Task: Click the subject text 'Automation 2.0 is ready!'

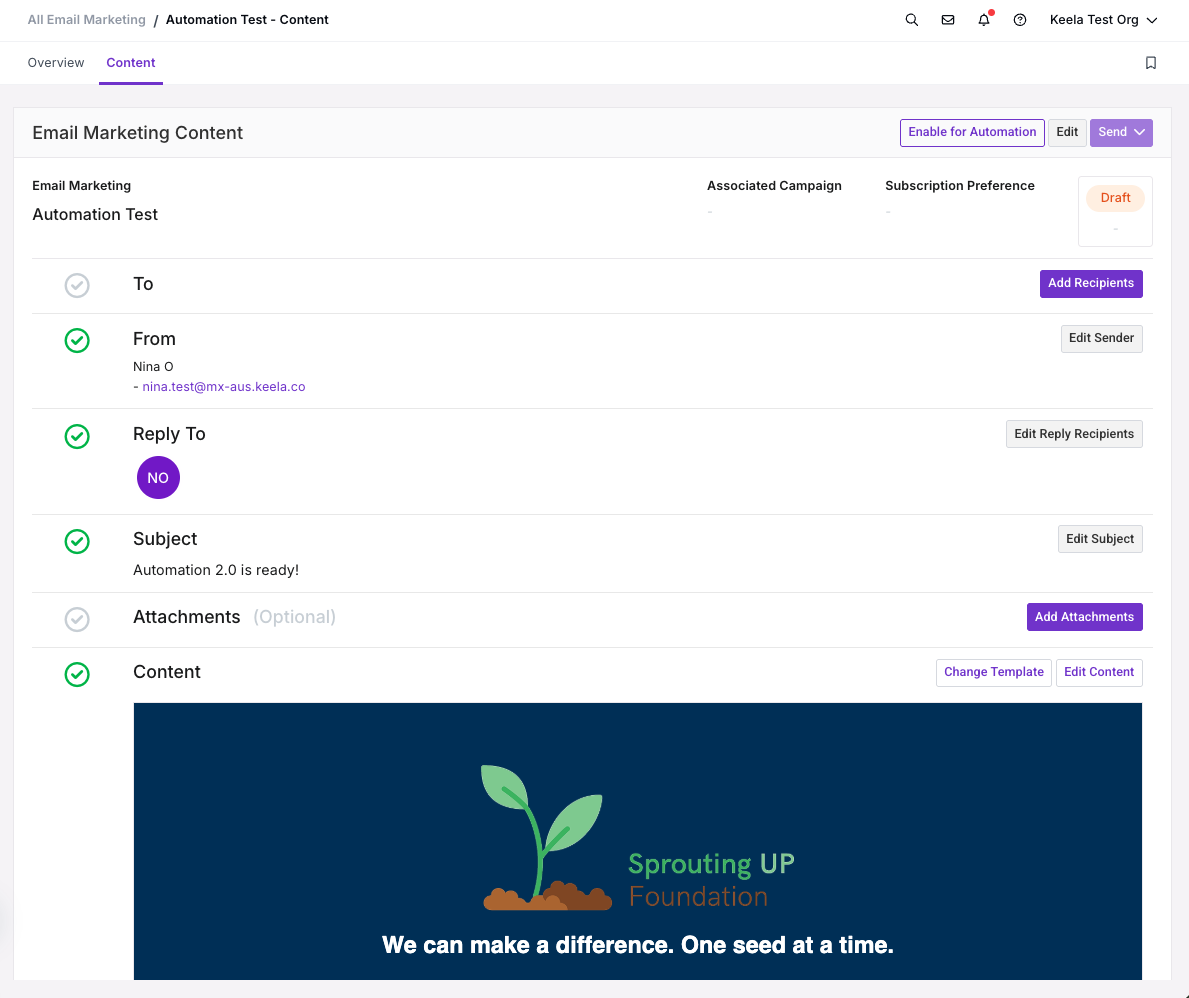Action: (216, 570)
